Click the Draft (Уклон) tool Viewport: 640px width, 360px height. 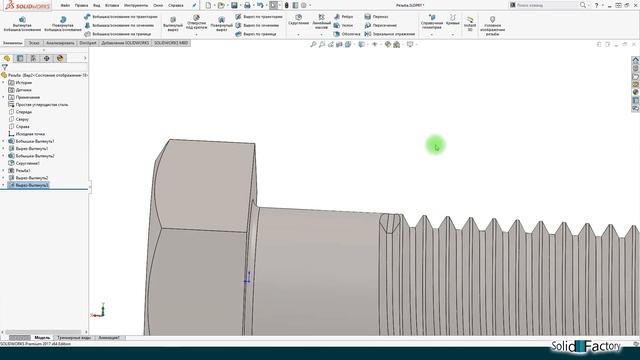click(x=343, y=25)
